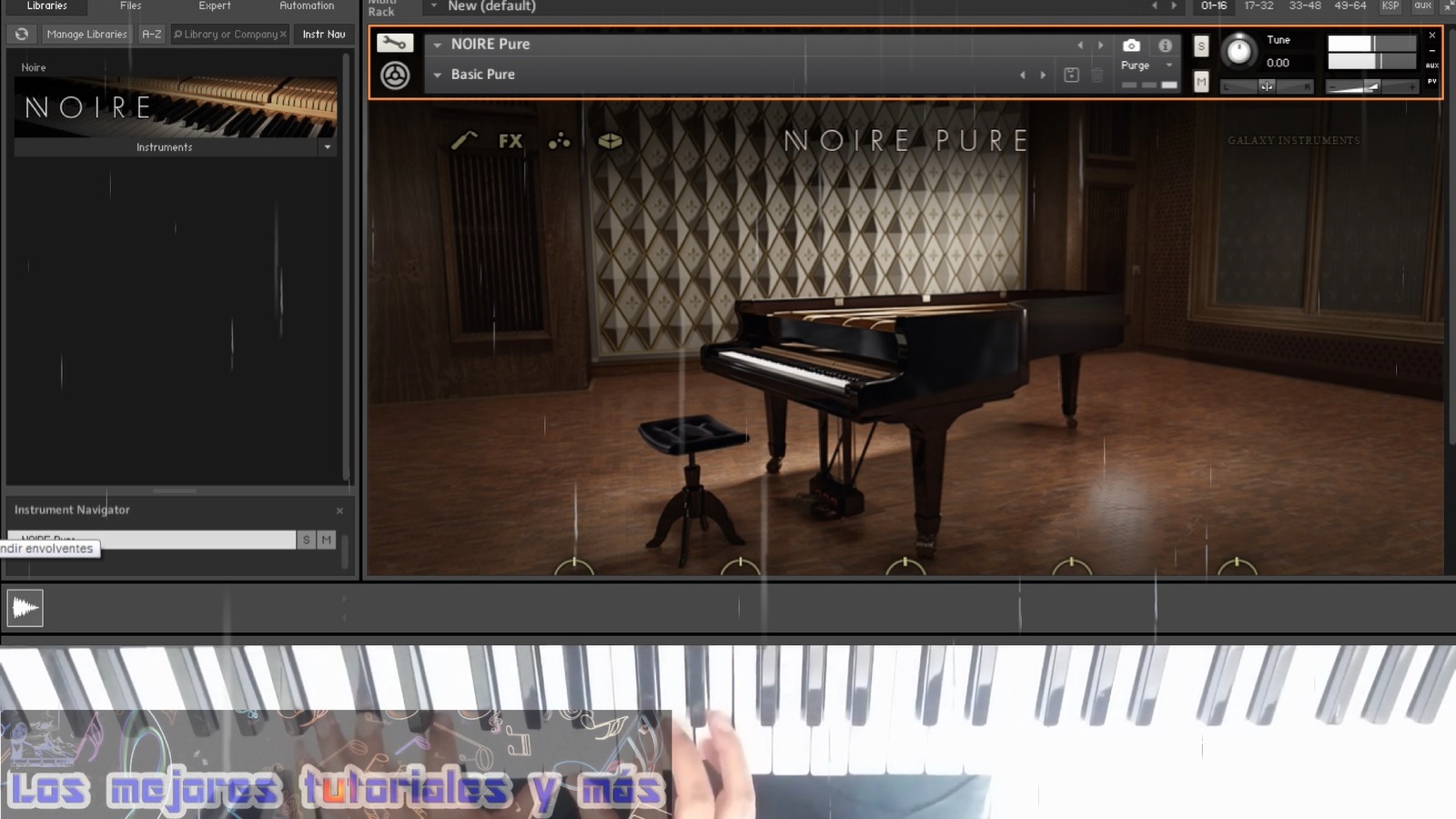This screenshot has height=819, width=1456.
Task: Load the previous multi in the Multi Rack
Action: [1154, 6]
